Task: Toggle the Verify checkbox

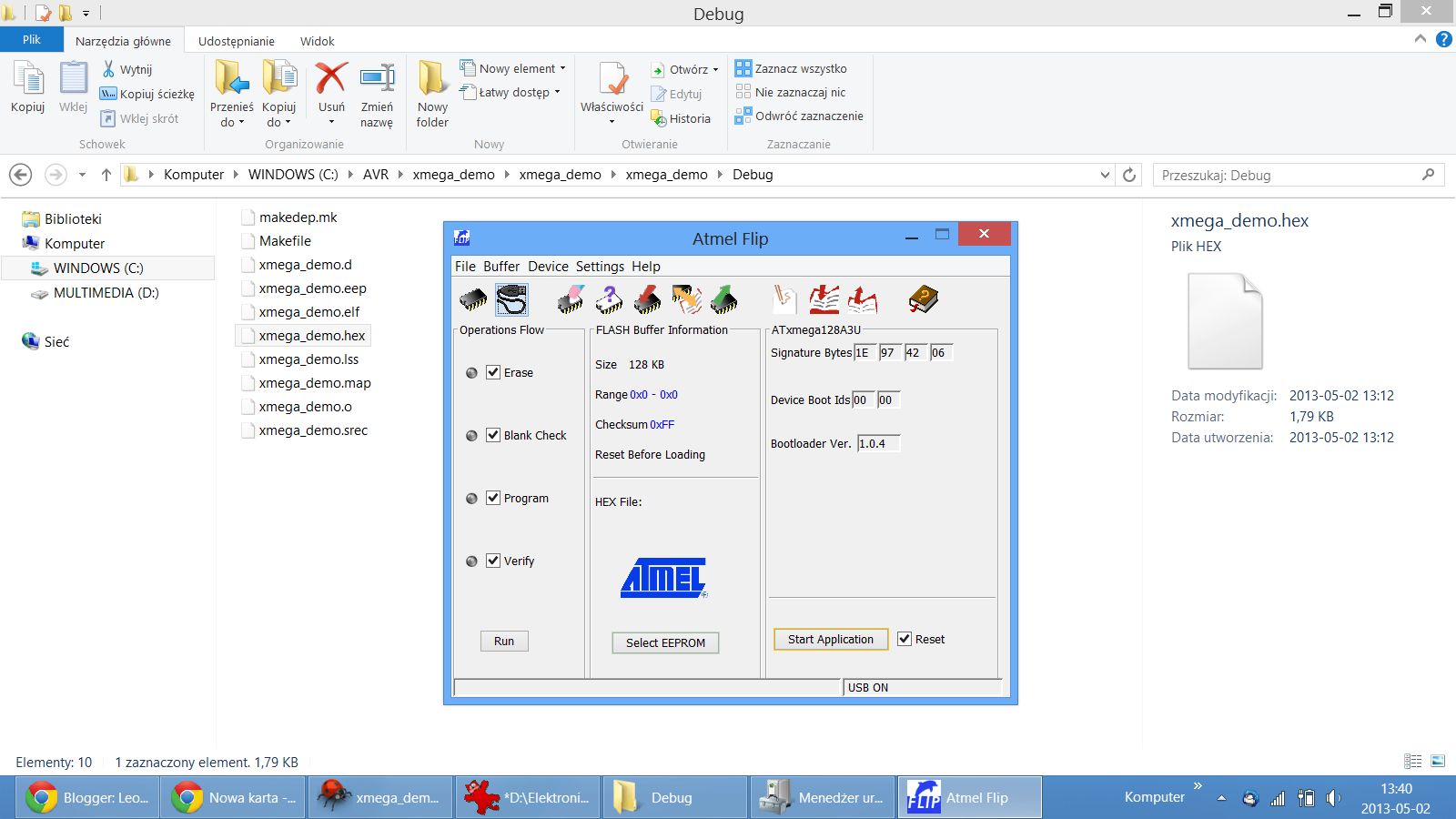Action: click(x=493, y=561)
